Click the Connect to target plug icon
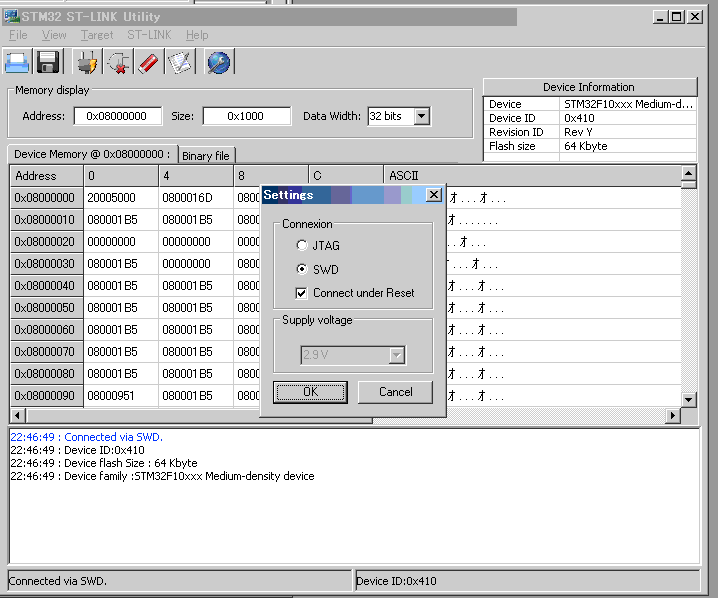 click(x=87, y=62)
